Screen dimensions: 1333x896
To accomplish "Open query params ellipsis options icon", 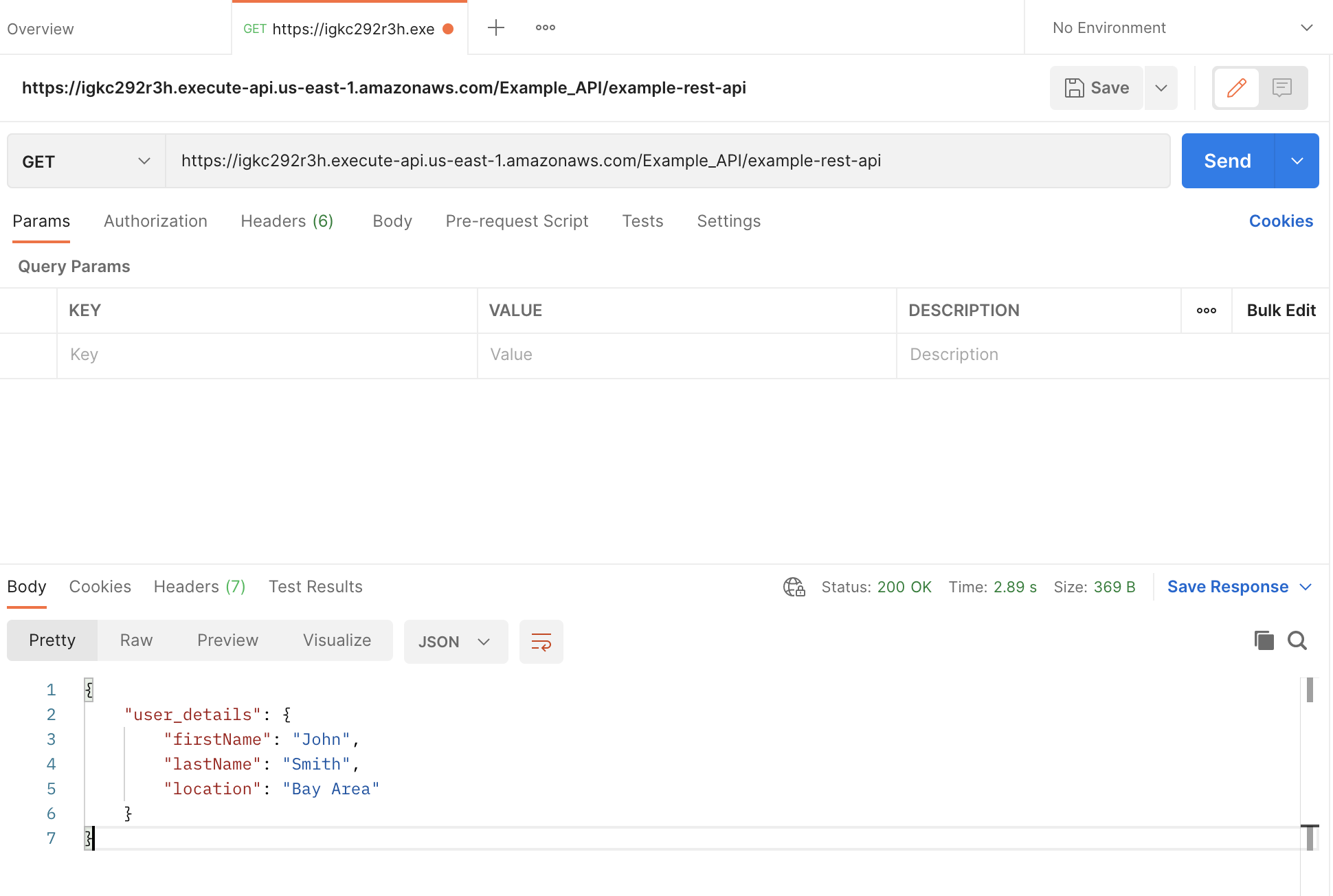I will 1206,311.
